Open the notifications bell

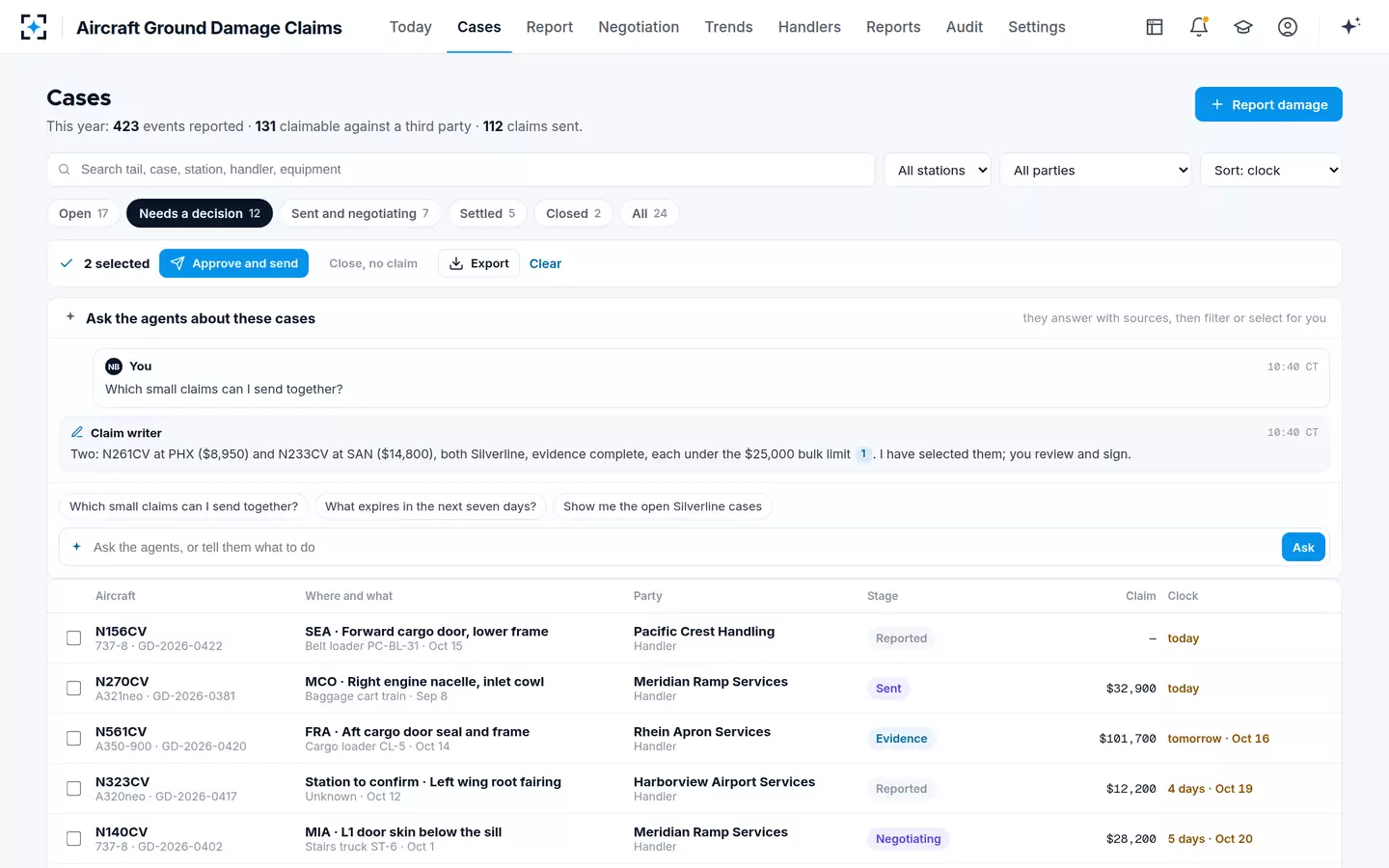(x=1199, y=27)
